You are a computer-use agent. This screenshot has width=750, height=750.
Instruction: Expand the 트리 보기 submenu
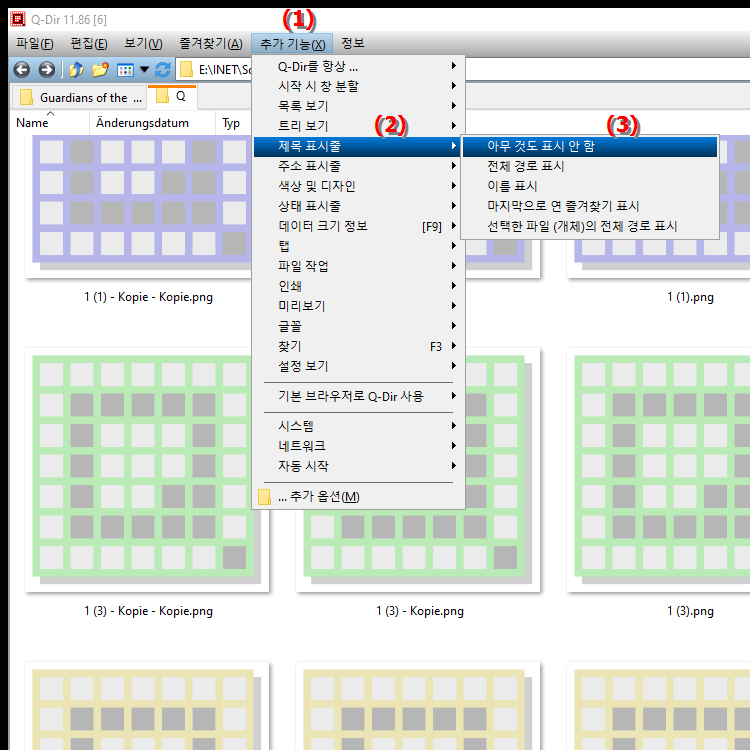358,126
